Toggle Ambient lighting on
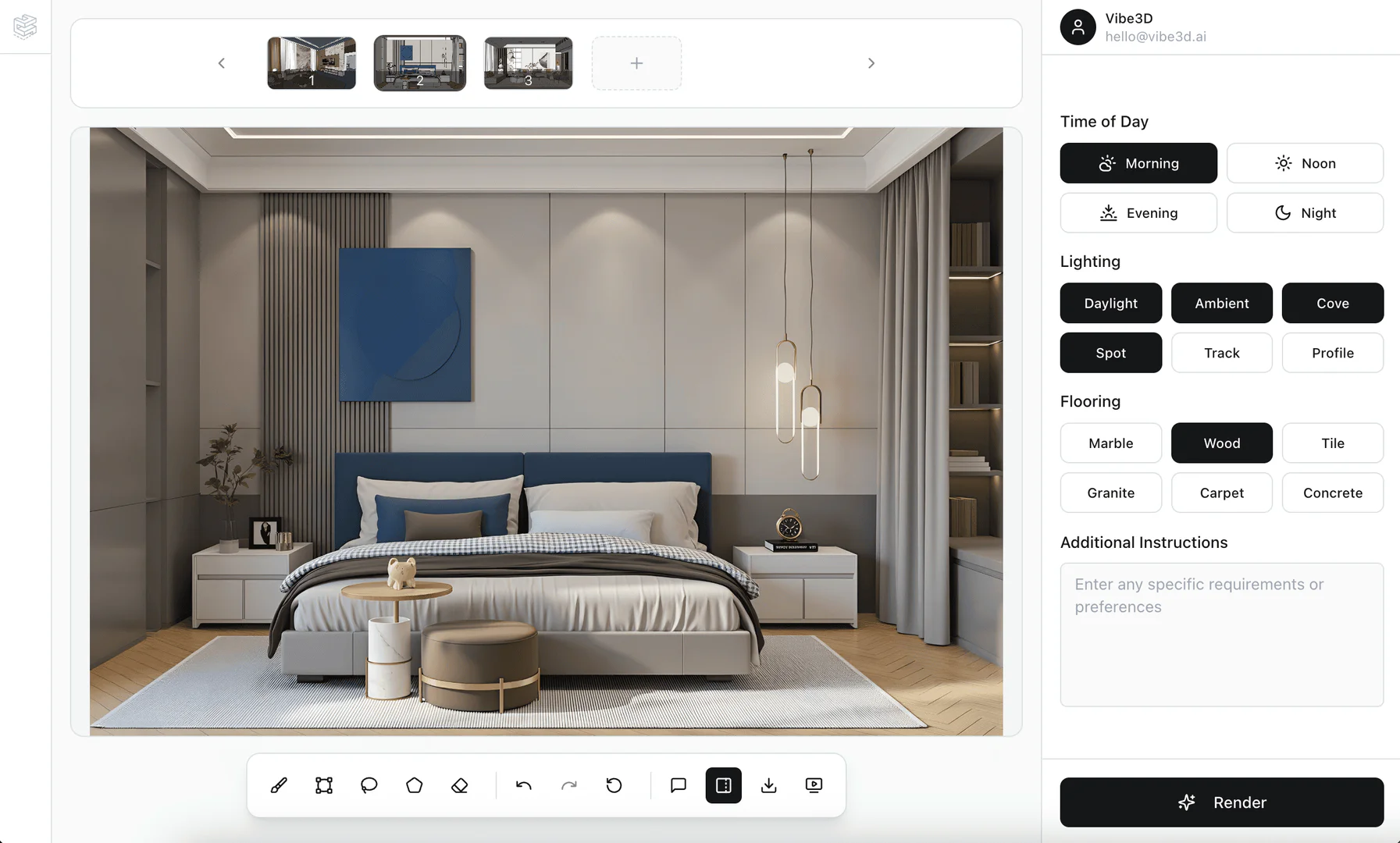The width and height of the screenshot is (1400, 843). (1221, 303)
